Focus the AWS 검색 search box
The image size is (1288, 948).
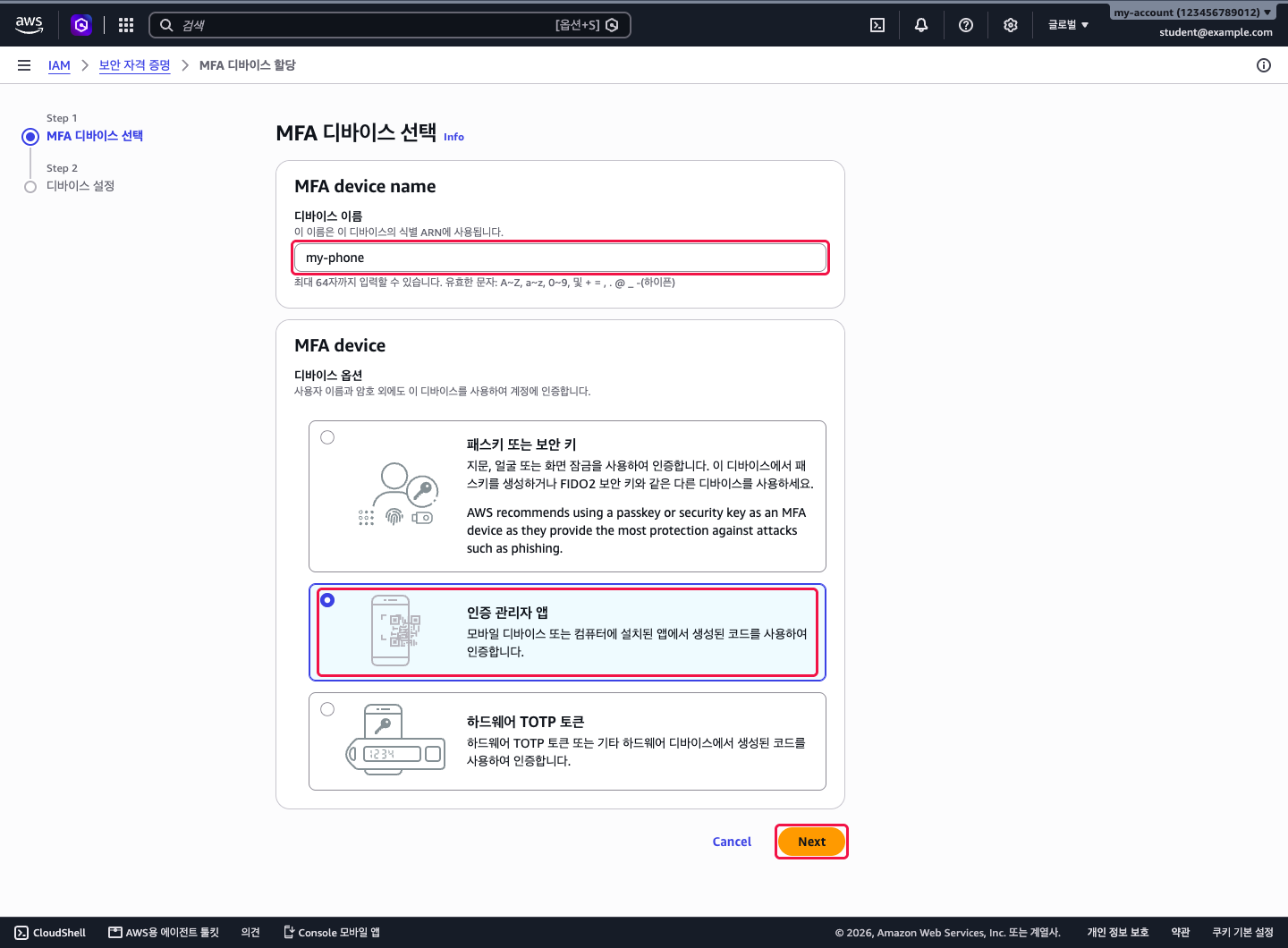coord(390,25)
